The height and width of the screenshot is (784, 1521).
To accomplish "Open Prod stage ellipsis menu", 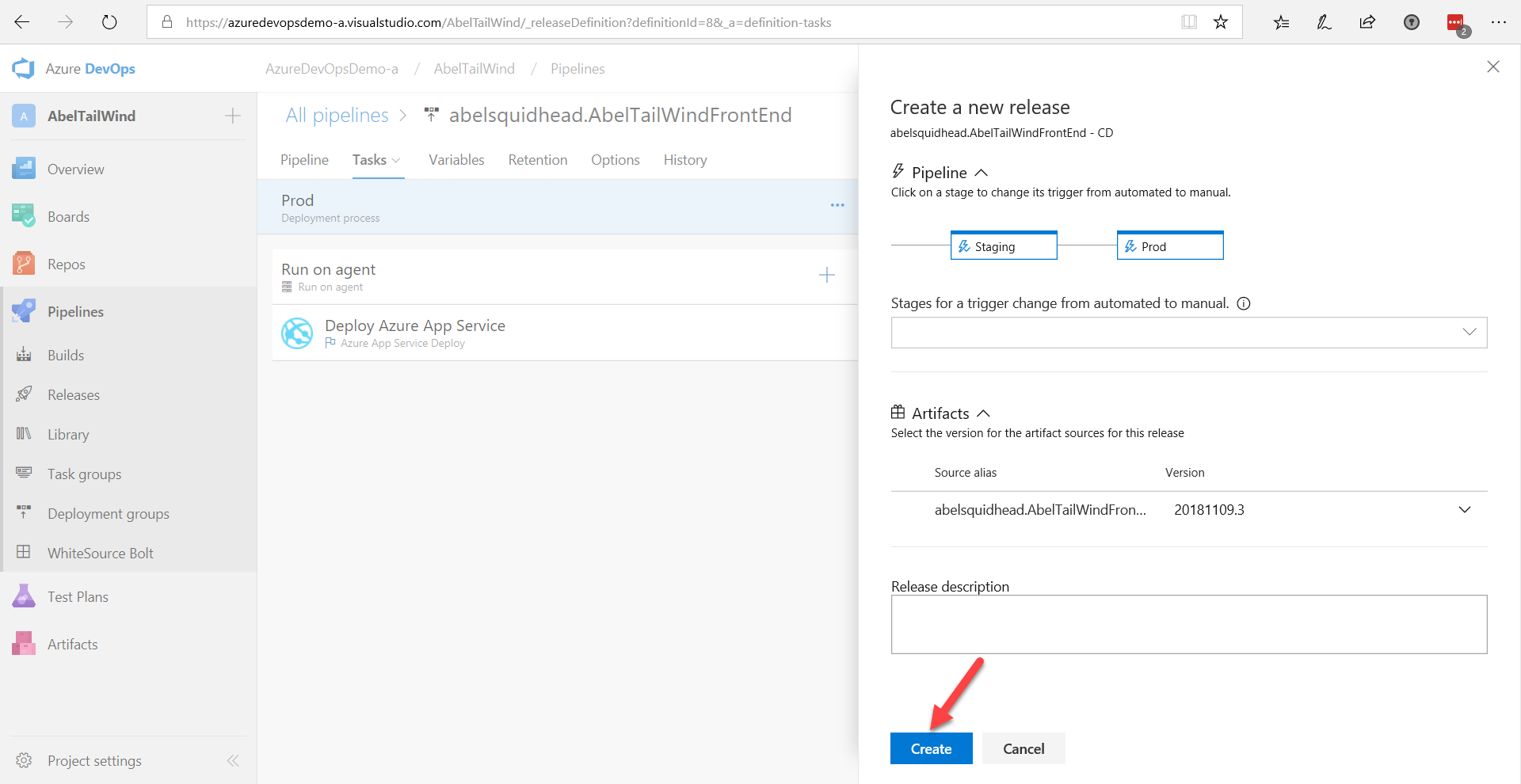I will pos(837,205).
